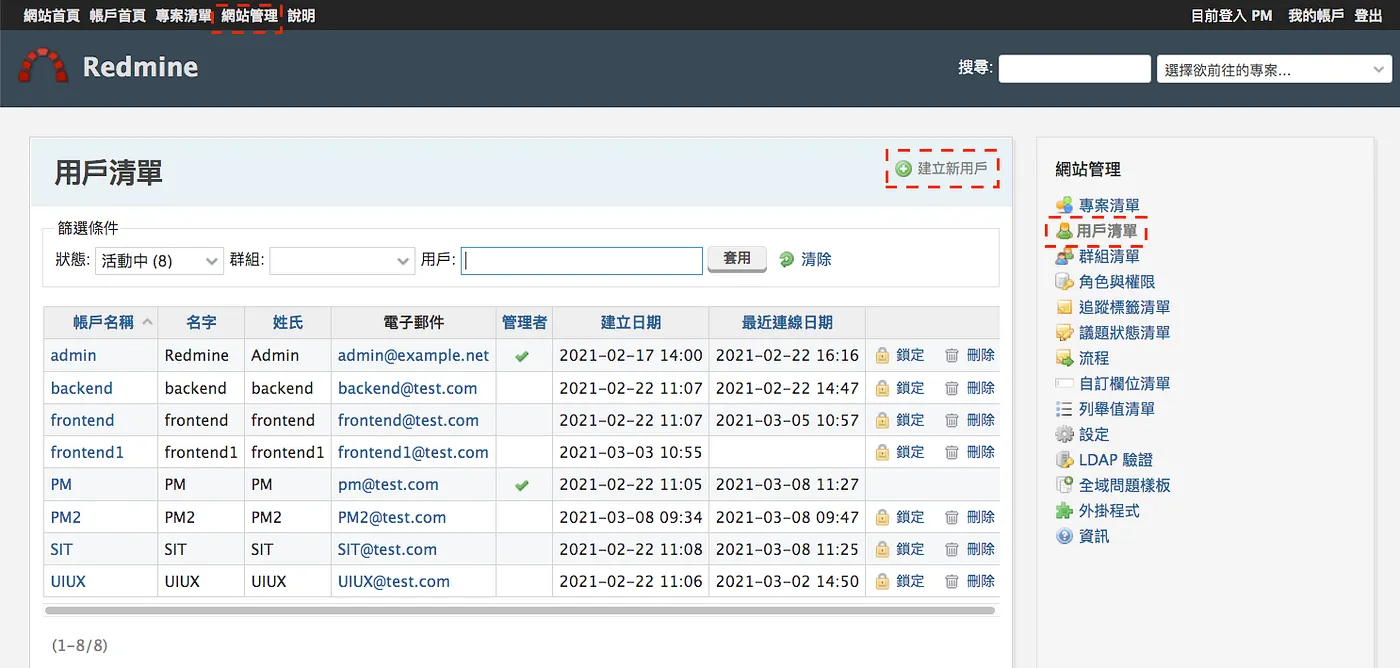The height and width of the screenshot is (668, 1400).
Task: Click the trash icon in backend row
Action: [x=952, y=388]
